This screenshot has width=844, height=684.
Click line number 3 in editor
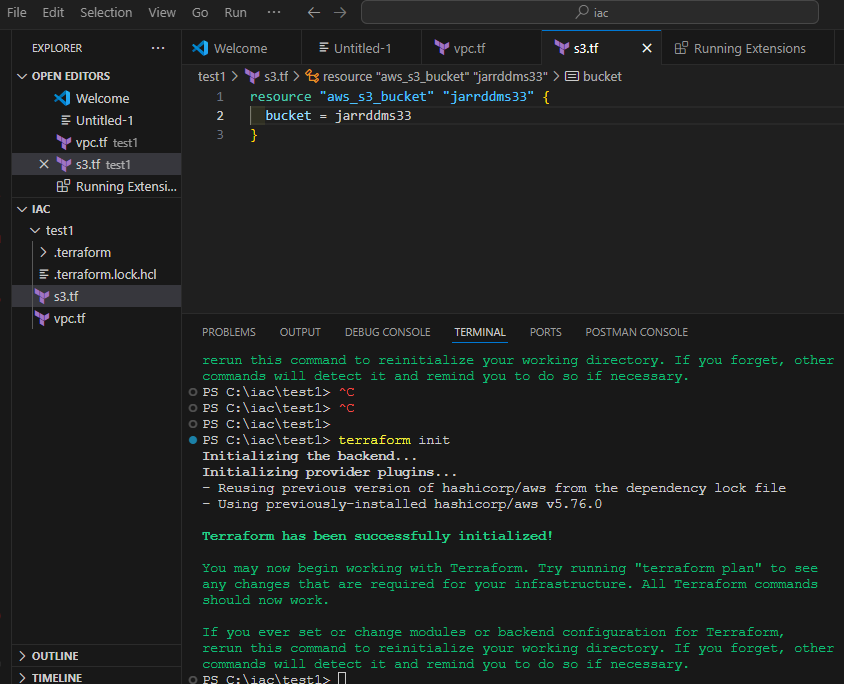pos(220,135)
